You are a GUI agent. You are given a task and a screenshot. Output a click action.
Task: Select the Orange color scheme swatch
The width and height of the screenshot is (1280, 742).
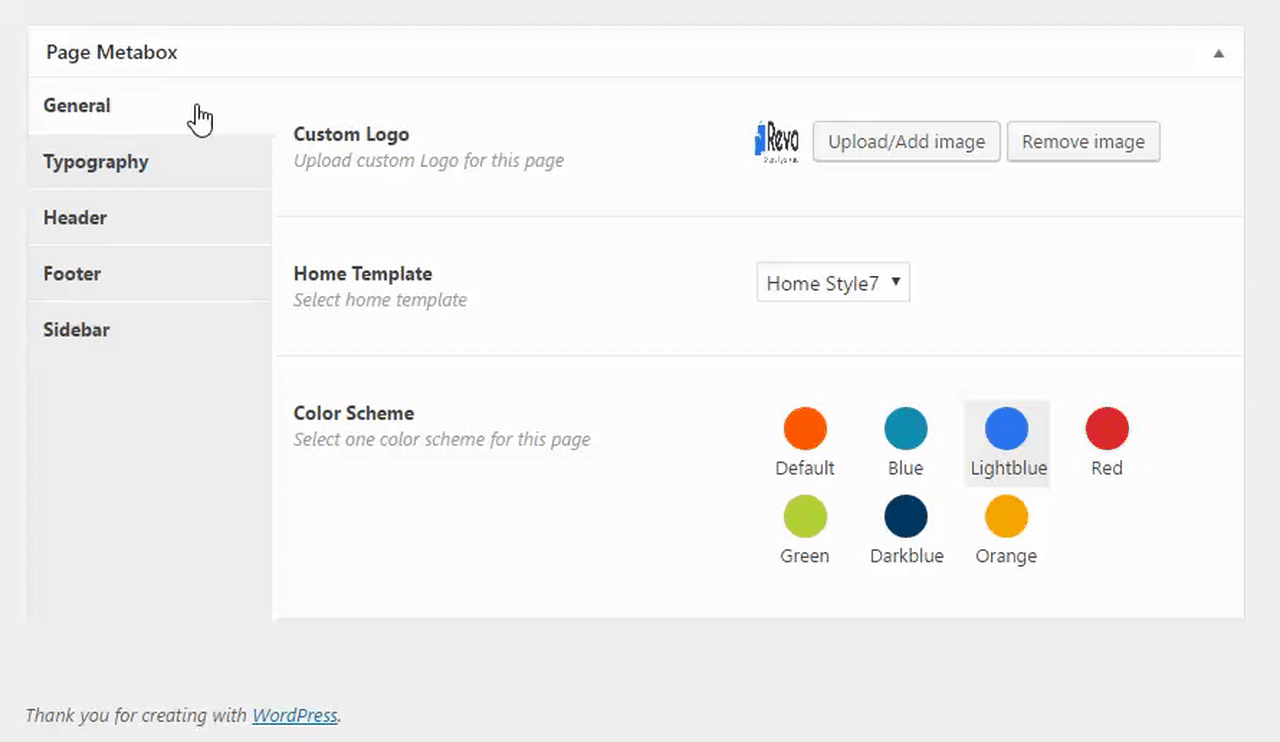1006,517
